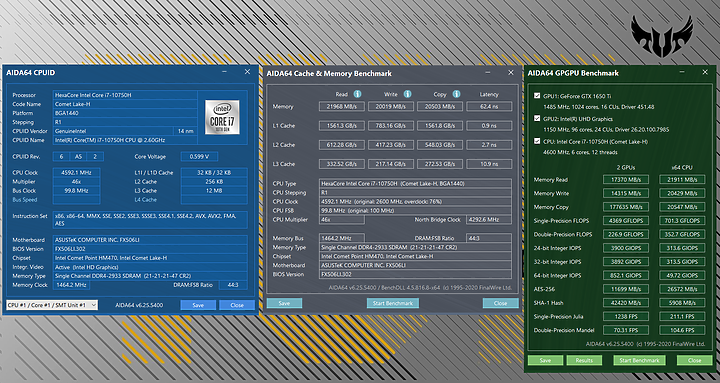Click Memory Bus 1464.2 MHz in Benchmark window
This screenshot has width=720, height=383.
click(x=342, y=238)
